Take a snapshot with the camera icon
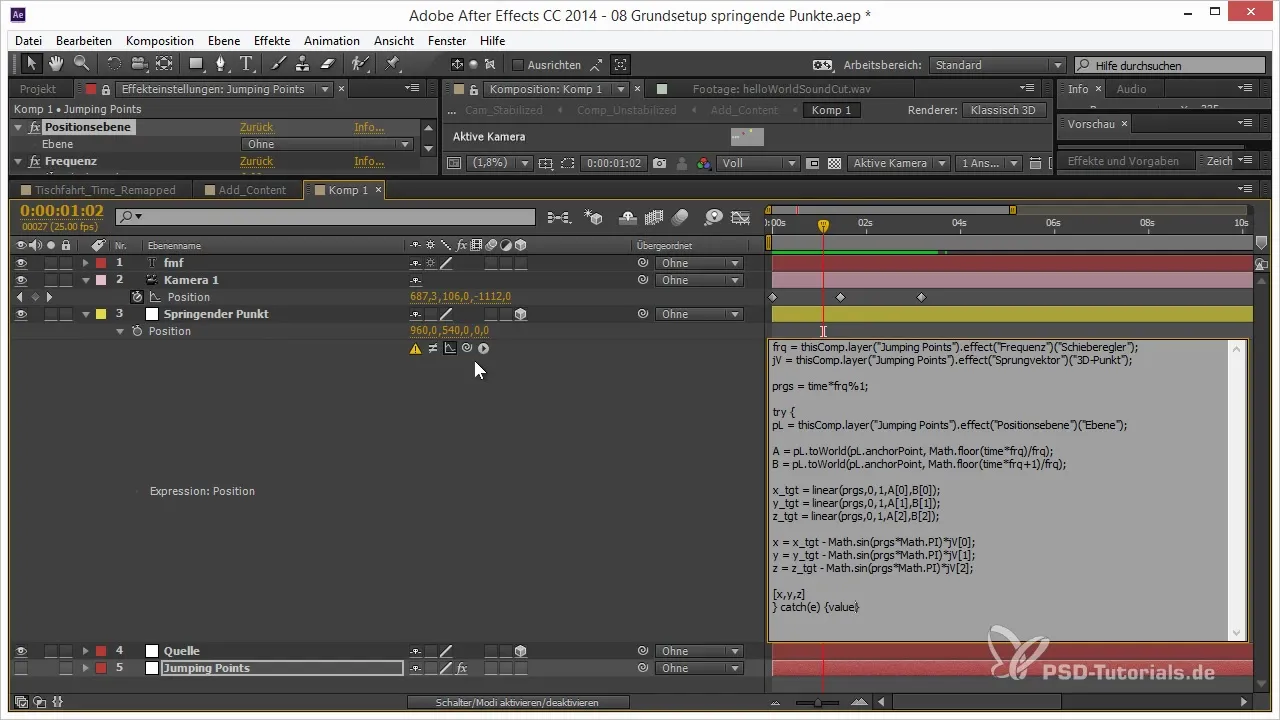 [x=659, y=163]
